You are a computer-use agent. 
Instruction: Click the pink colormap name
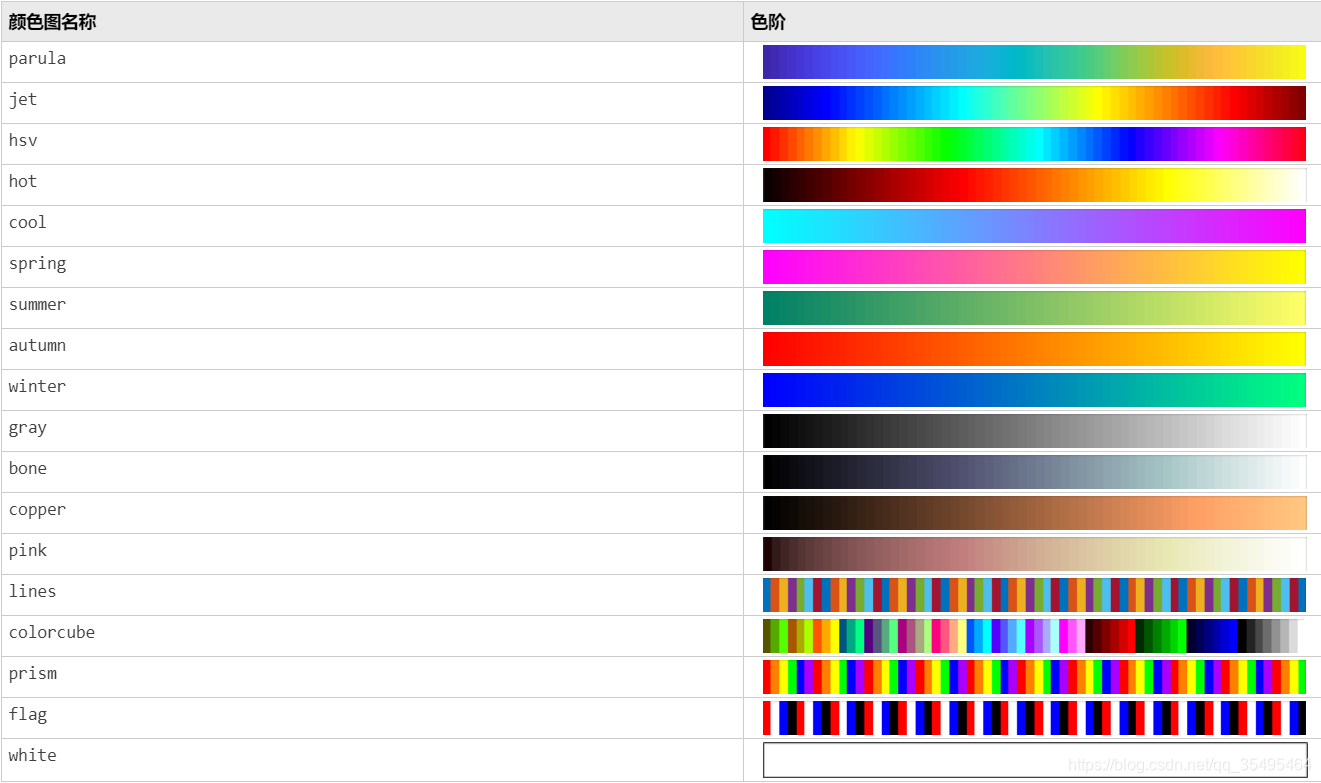click(28, 551)
